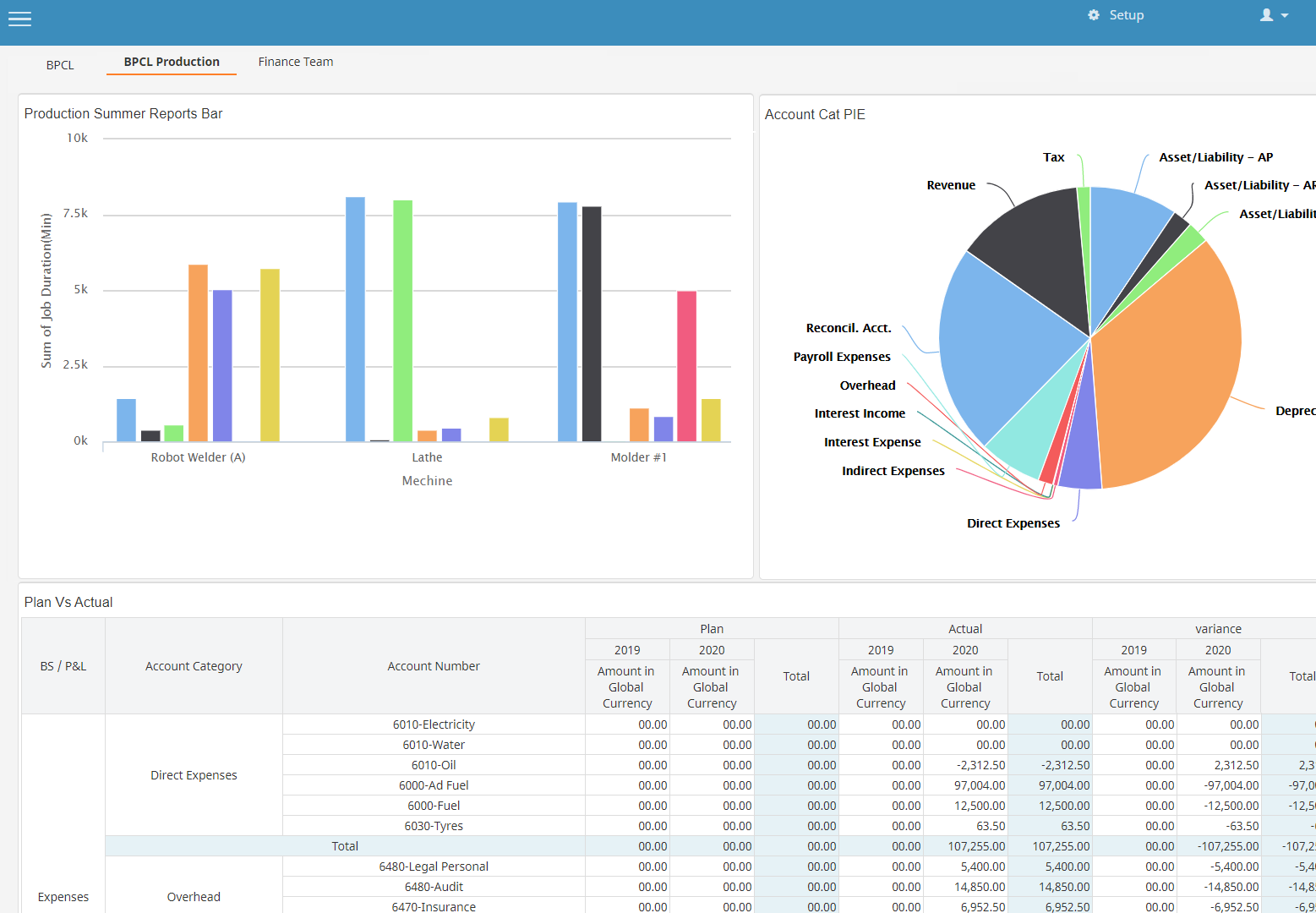Click the orange bar for Robot Welder (A)
The image size is (1316, 913).
pyautogui.click(x=198, y=353)
